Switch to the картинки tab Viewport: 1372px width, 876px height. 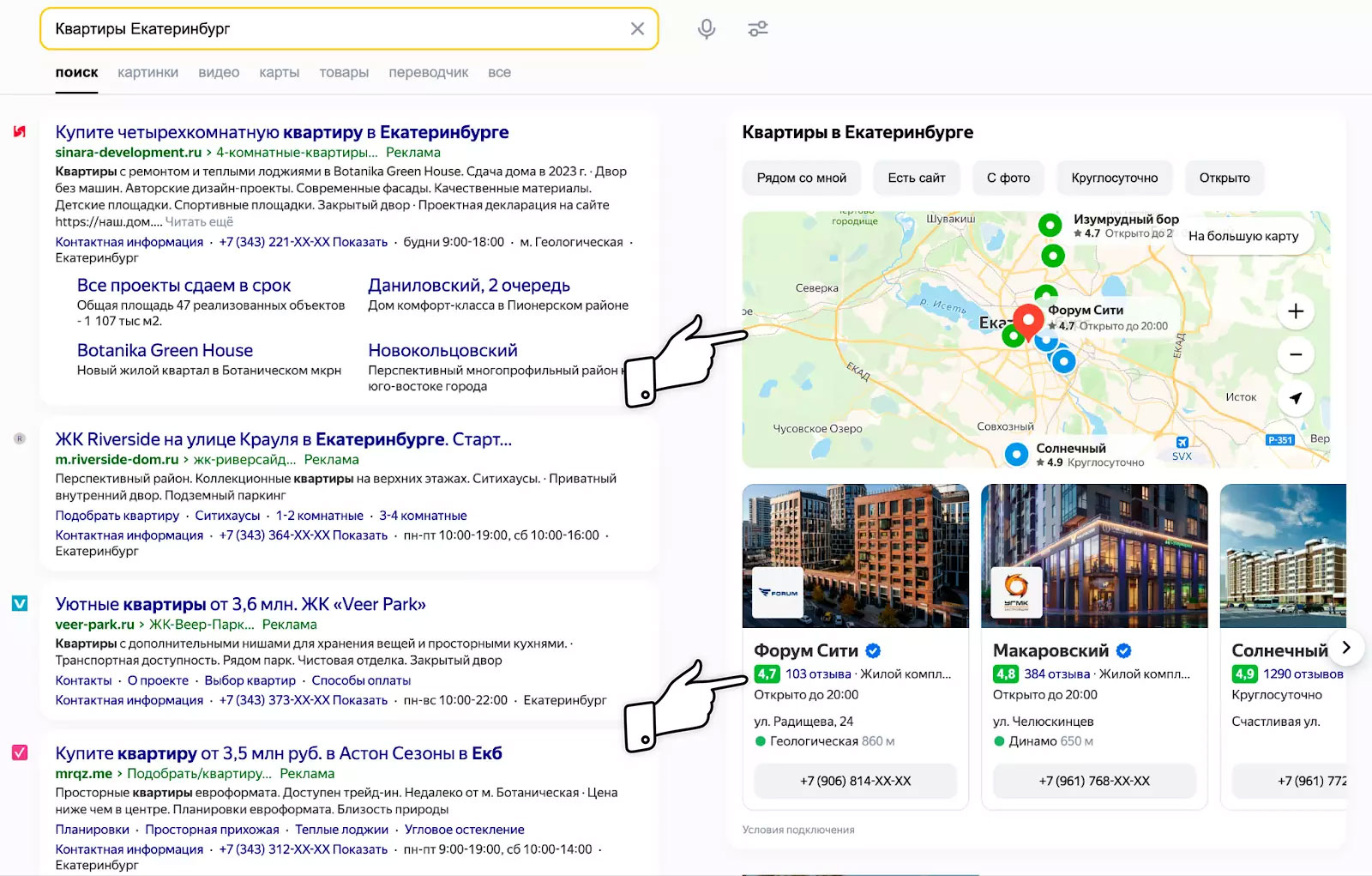[148, 73]
